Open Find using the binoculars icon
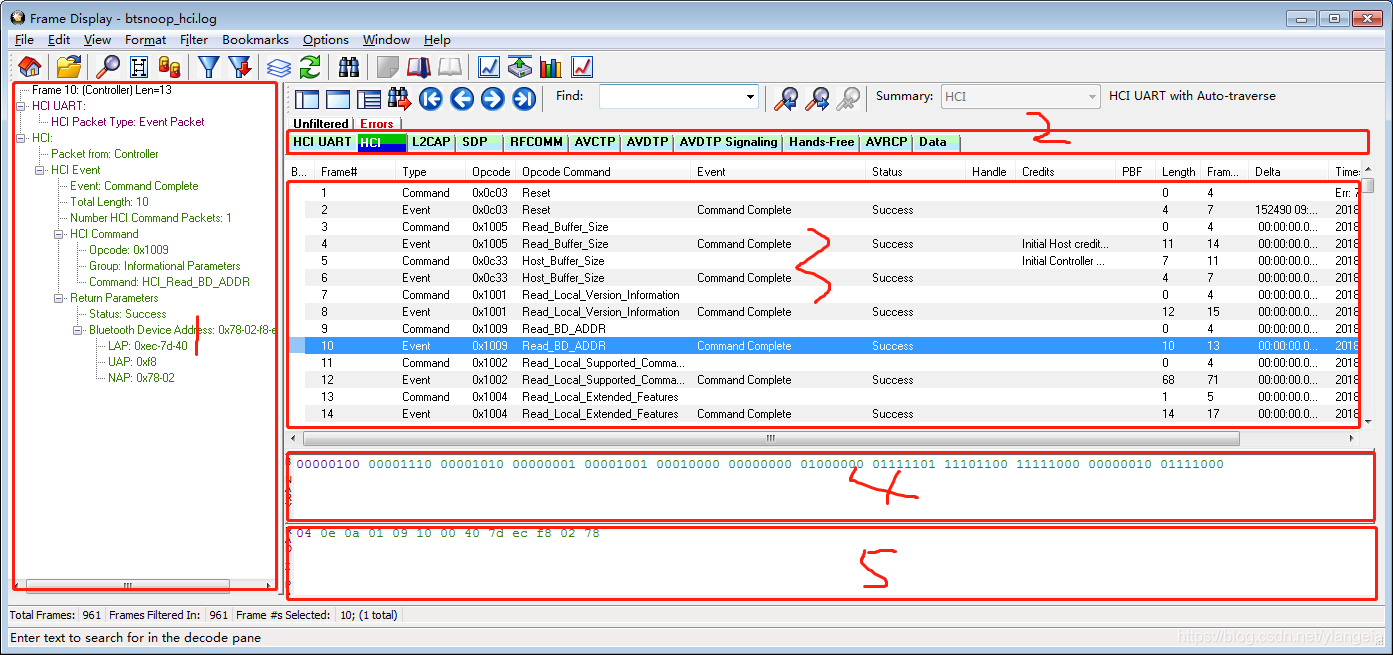1393x655 pixels. pos(349,67)
